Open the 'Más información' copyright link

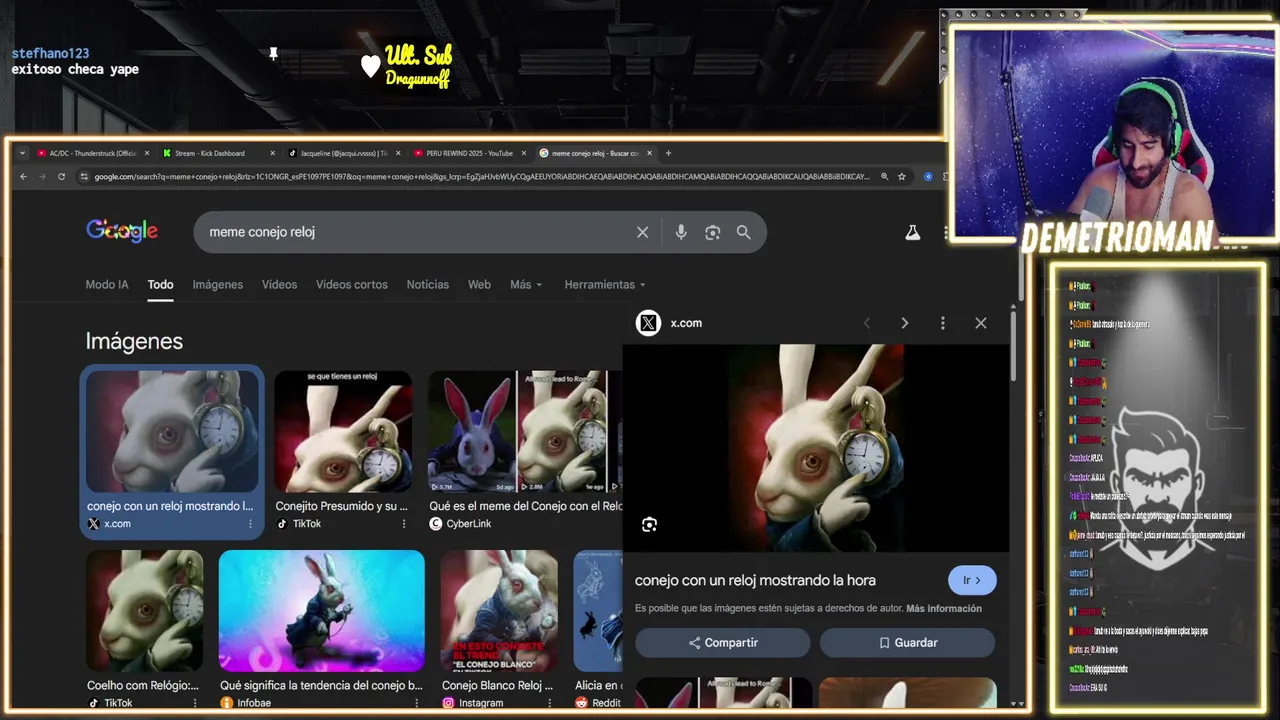(x=944, y=608)
